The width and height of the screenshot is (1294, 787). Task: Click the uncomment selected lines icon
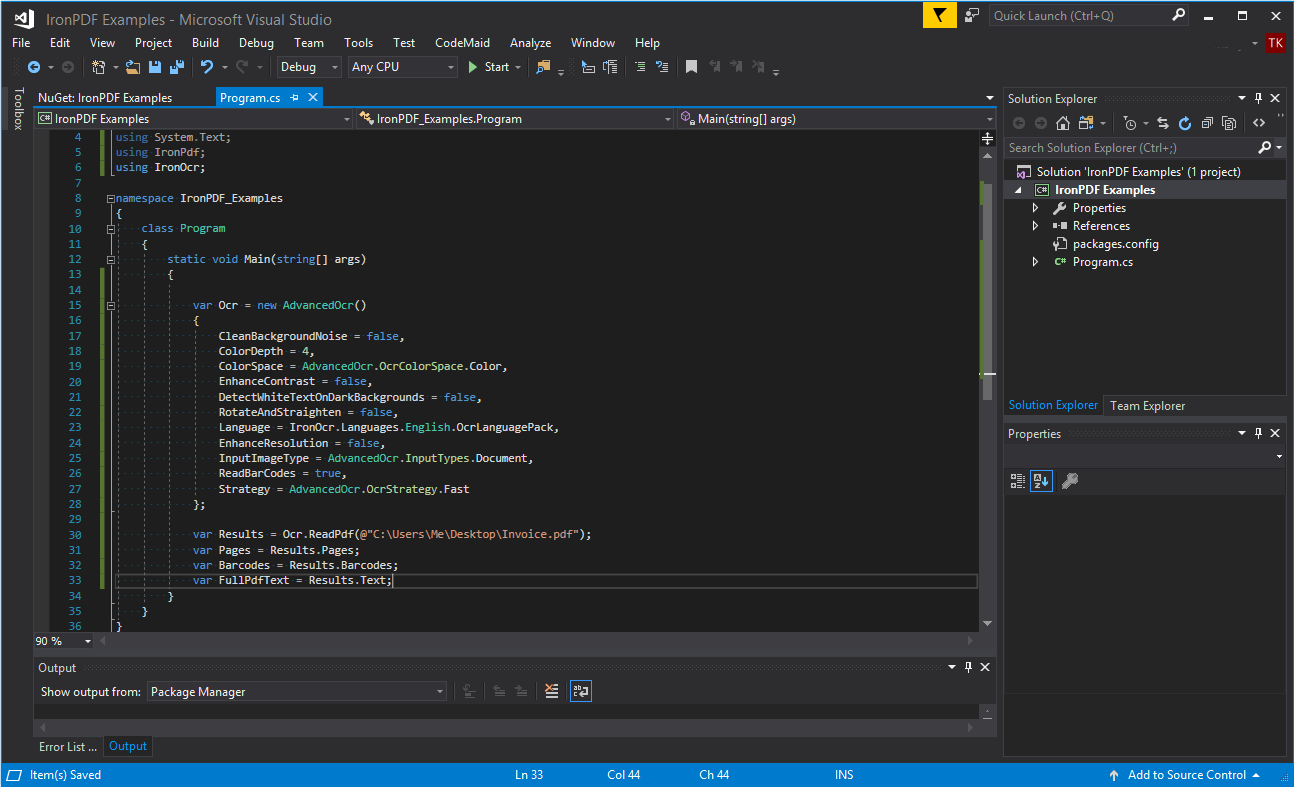pyautogui.click(x=662, y=67)
